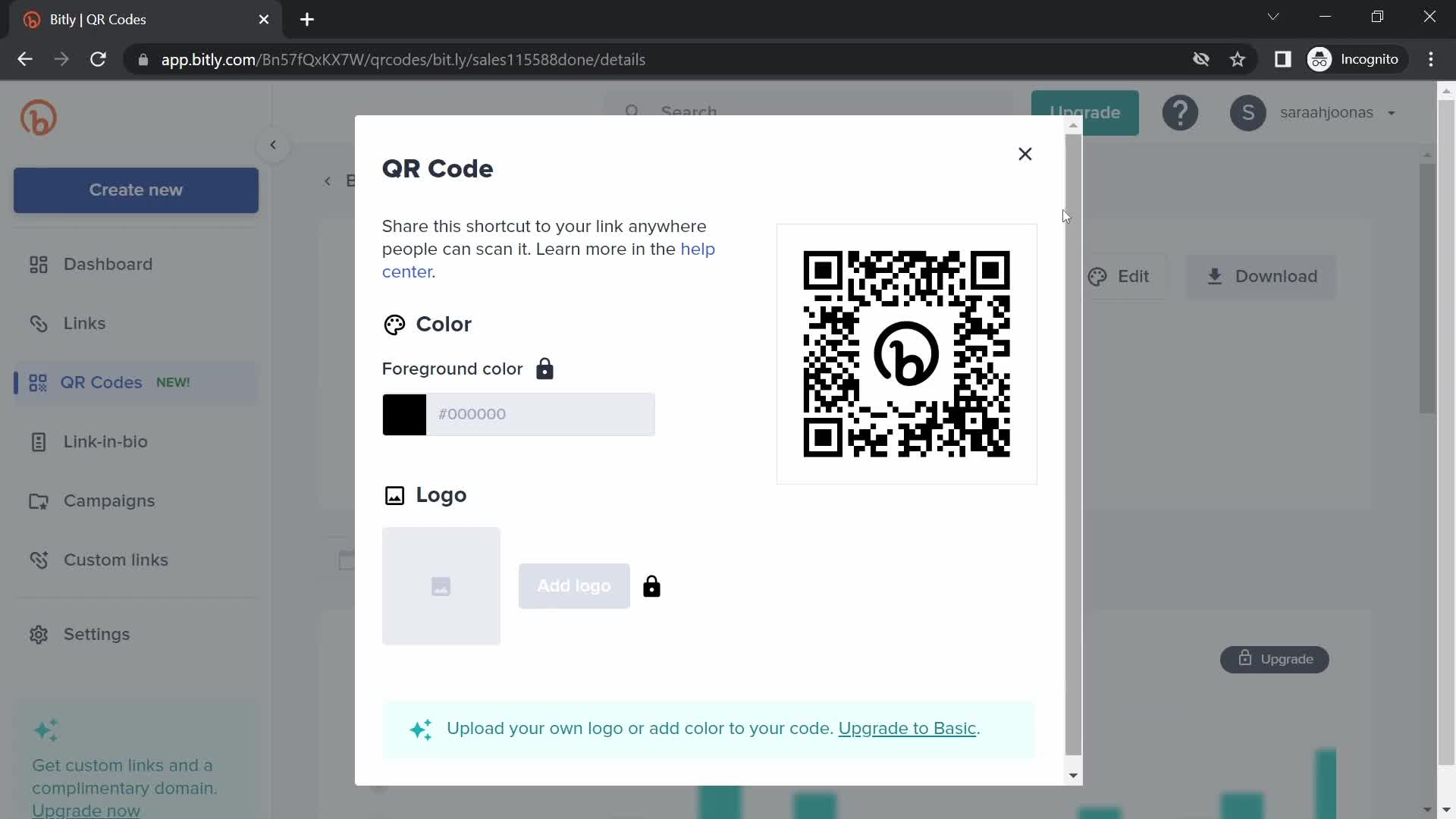This screenshot has width=1456, height=819.
Task: Open the Settings gear icon
Action: point(37,633)
